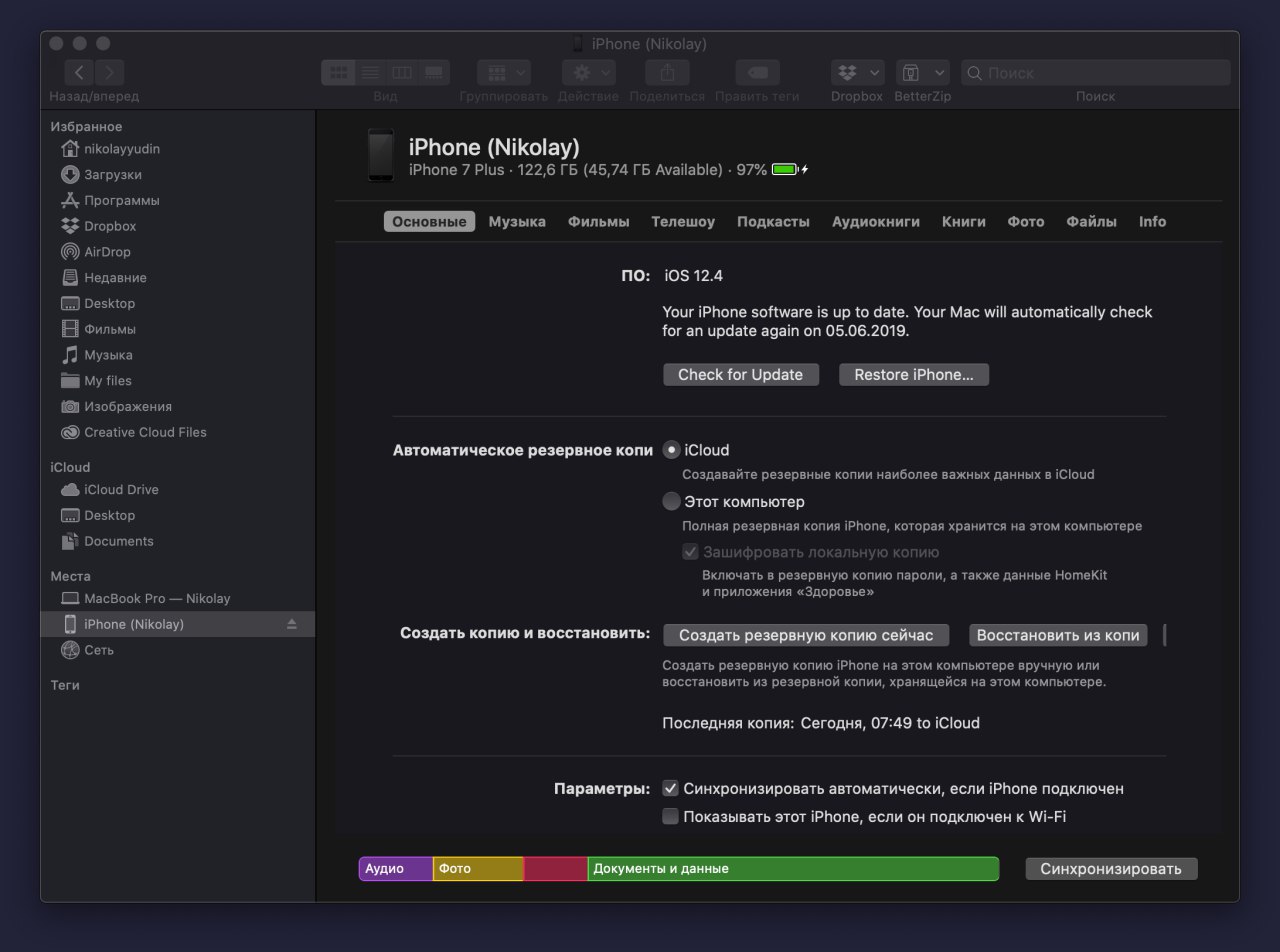Select iPhone (Nikolay) in the sidebar

178,624
